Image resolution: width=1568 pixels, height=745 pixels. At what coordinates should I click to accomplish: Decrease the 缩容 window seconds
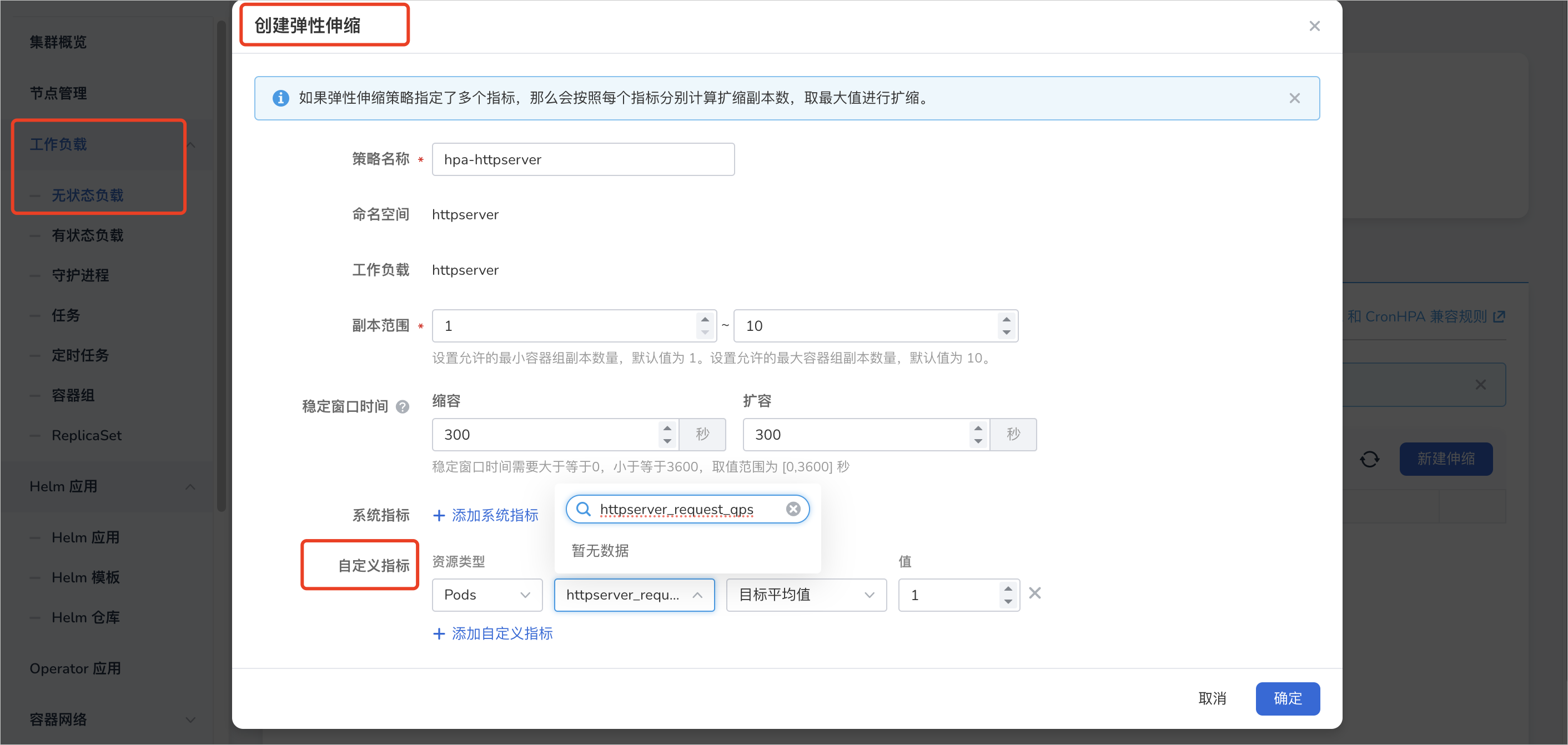tap(667, 441)
